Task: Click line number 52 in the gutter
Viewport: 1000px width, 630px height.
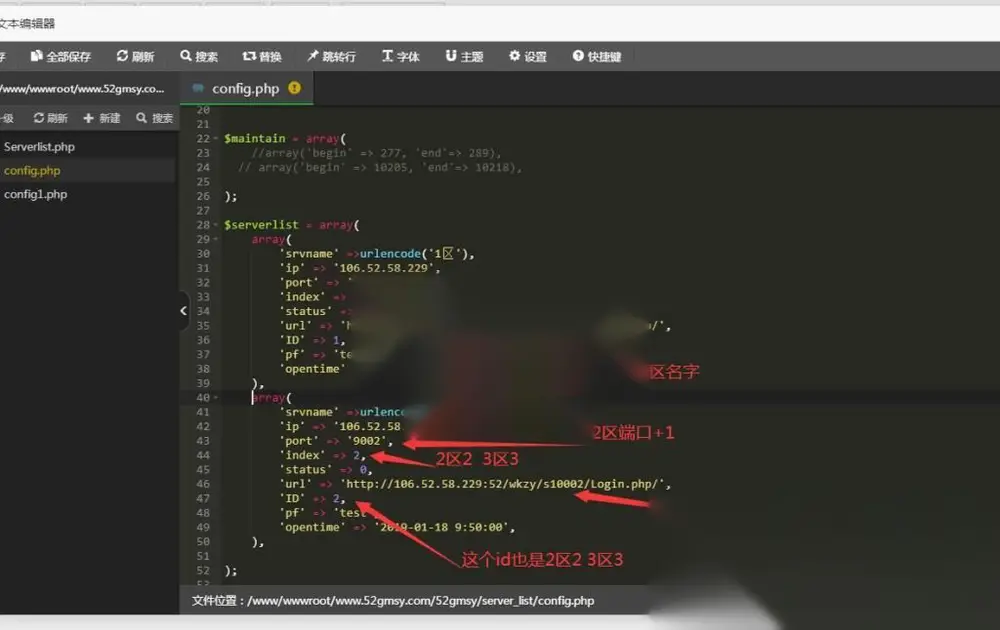Action: tap(203, 571)
